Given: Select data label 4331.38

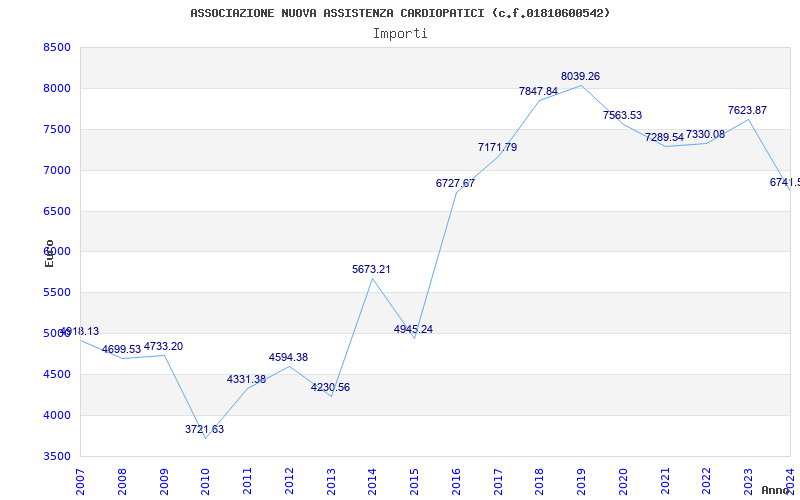Looking at the screenshot, I should tap(246, 380).
